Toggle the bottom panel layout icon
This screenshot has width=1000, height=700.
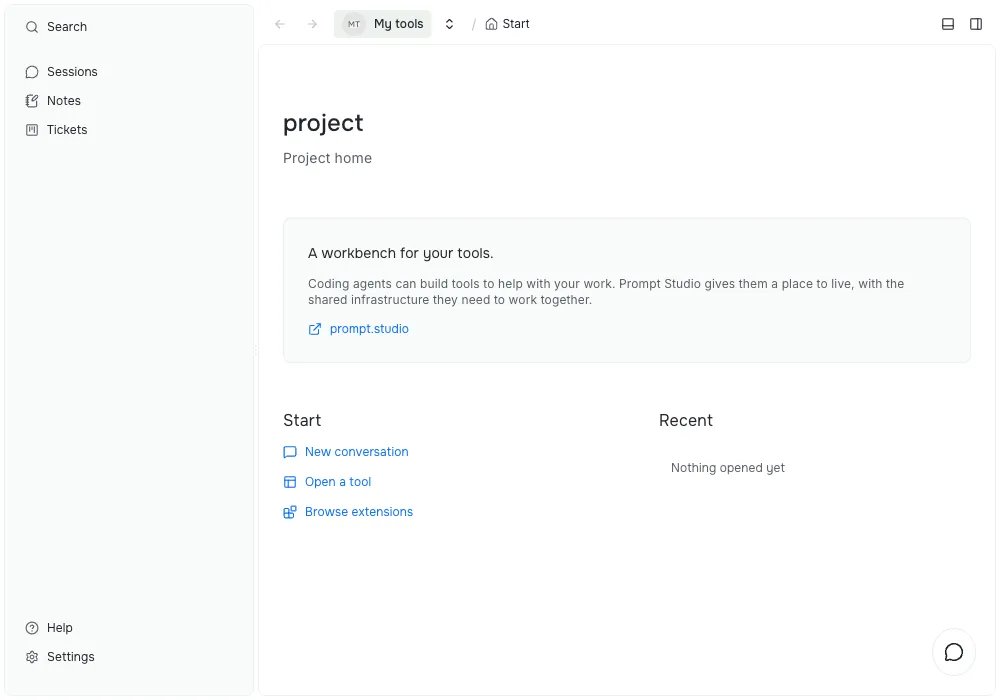948,24
